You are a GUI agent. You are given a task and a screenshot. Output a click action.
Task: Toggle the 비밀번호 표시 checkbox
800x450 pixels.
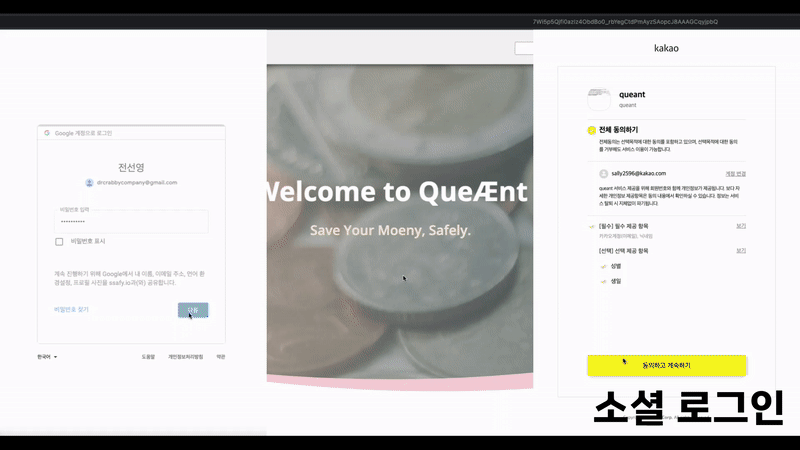click(59, 242)
